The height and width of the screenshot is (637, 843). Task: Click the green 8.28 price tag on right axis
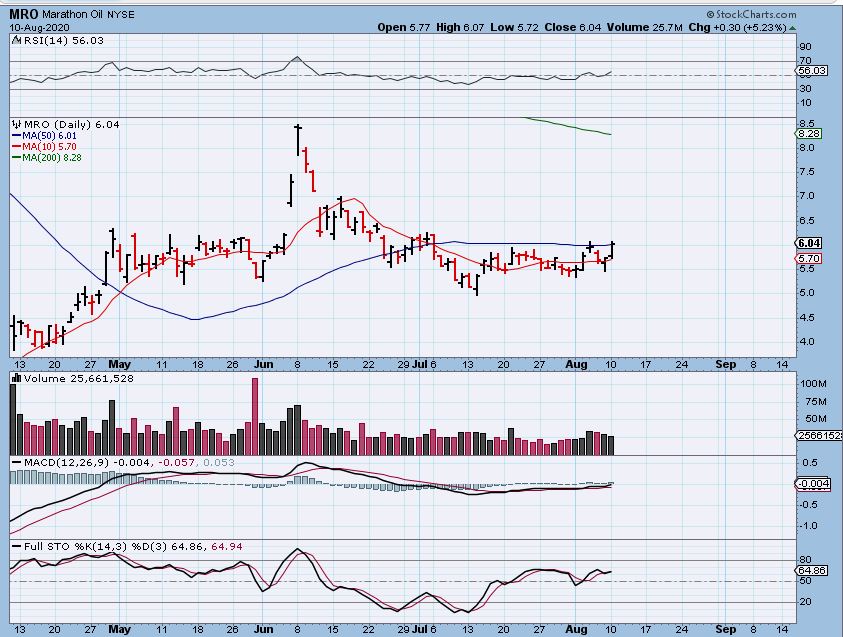[x=809, y=133]
